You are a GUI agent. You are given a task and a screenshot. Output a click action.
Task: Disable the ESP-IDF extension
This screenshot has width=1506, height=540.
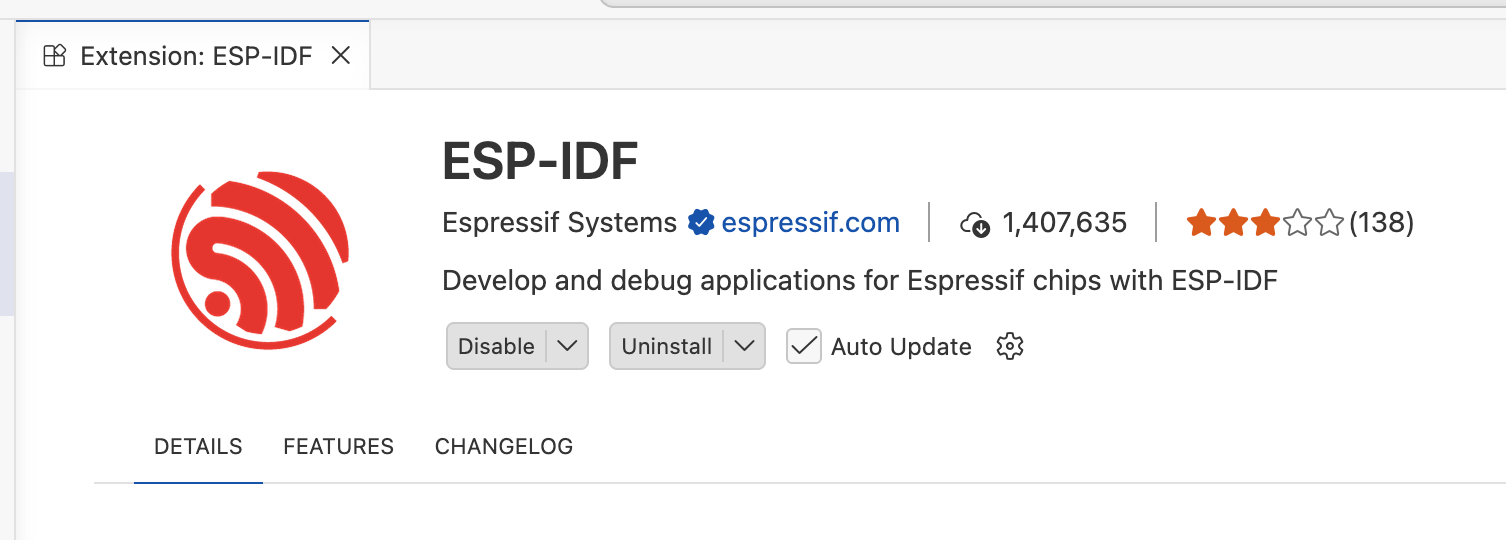496,347
